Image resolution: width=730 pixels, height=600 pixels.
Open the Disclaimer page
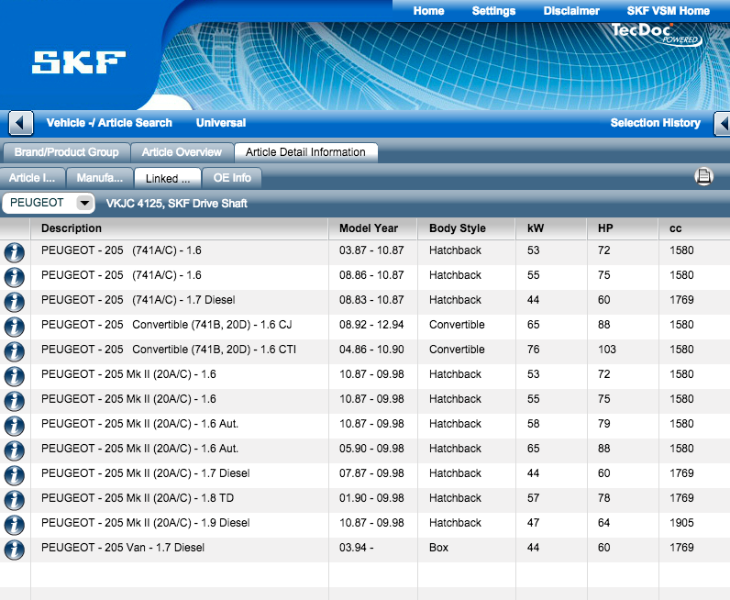[571, 11]
